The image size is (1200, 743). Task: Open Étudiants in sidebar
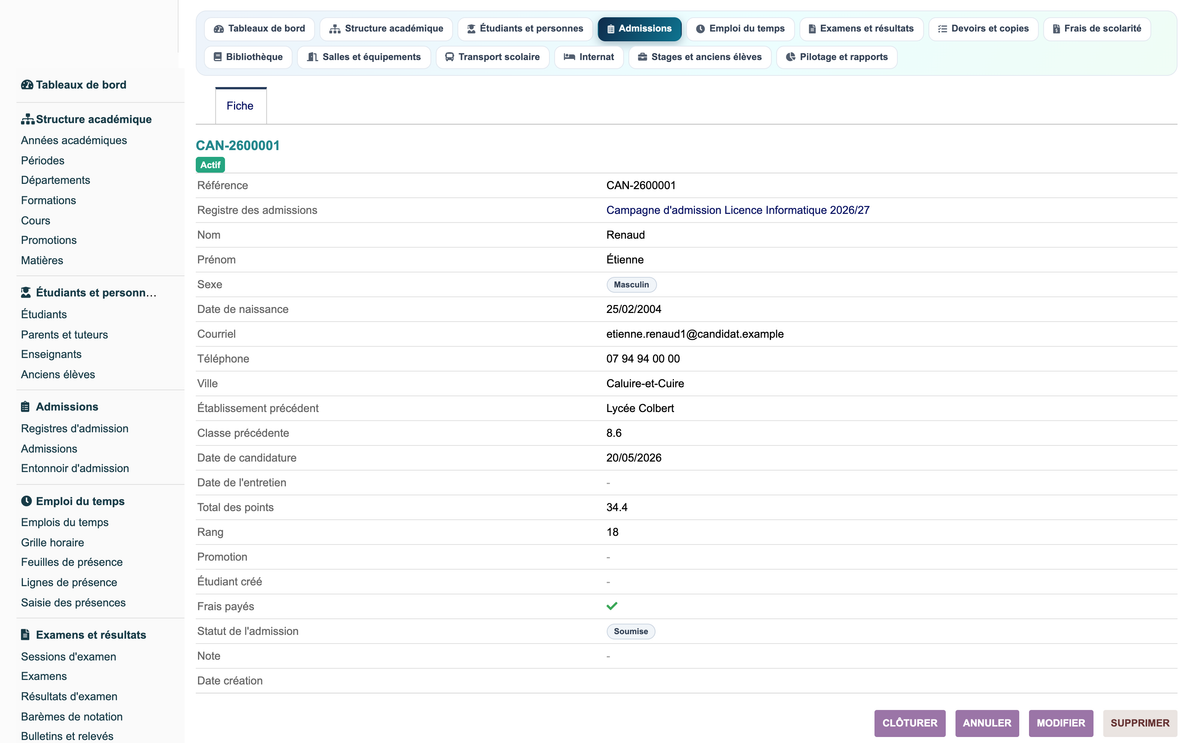coord(44,315)
